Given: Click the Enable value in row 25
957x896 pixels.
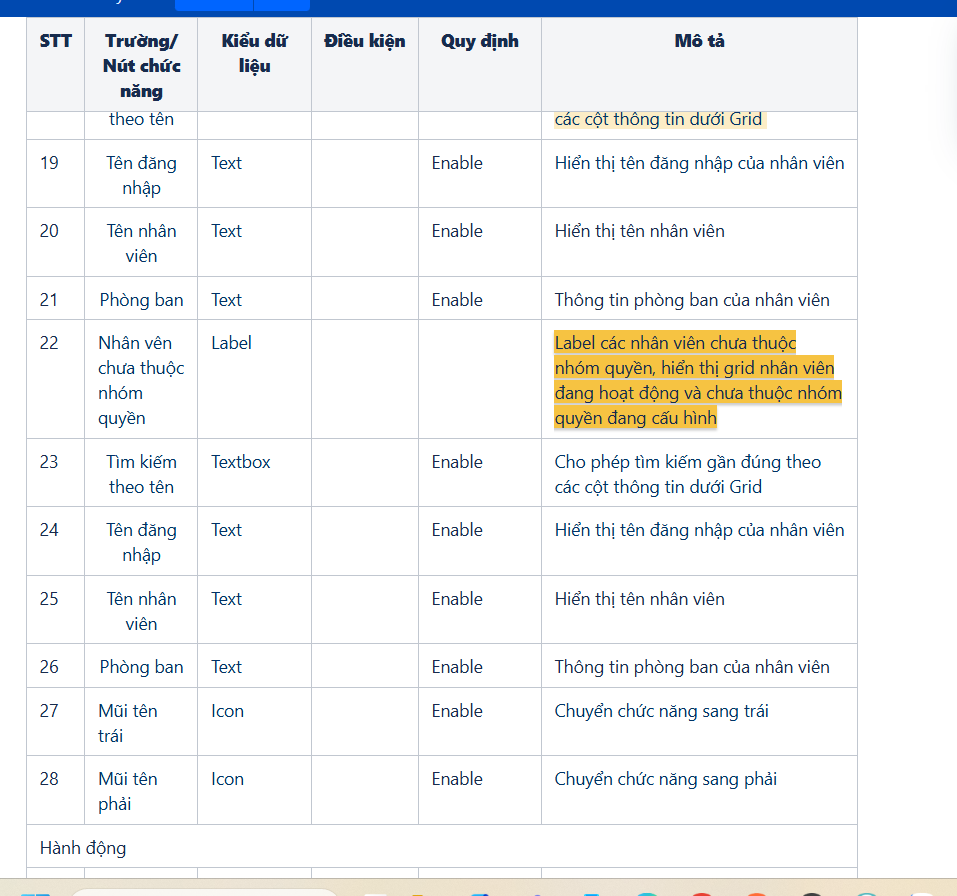Looking at the screenshot, I should coord(457,599).
